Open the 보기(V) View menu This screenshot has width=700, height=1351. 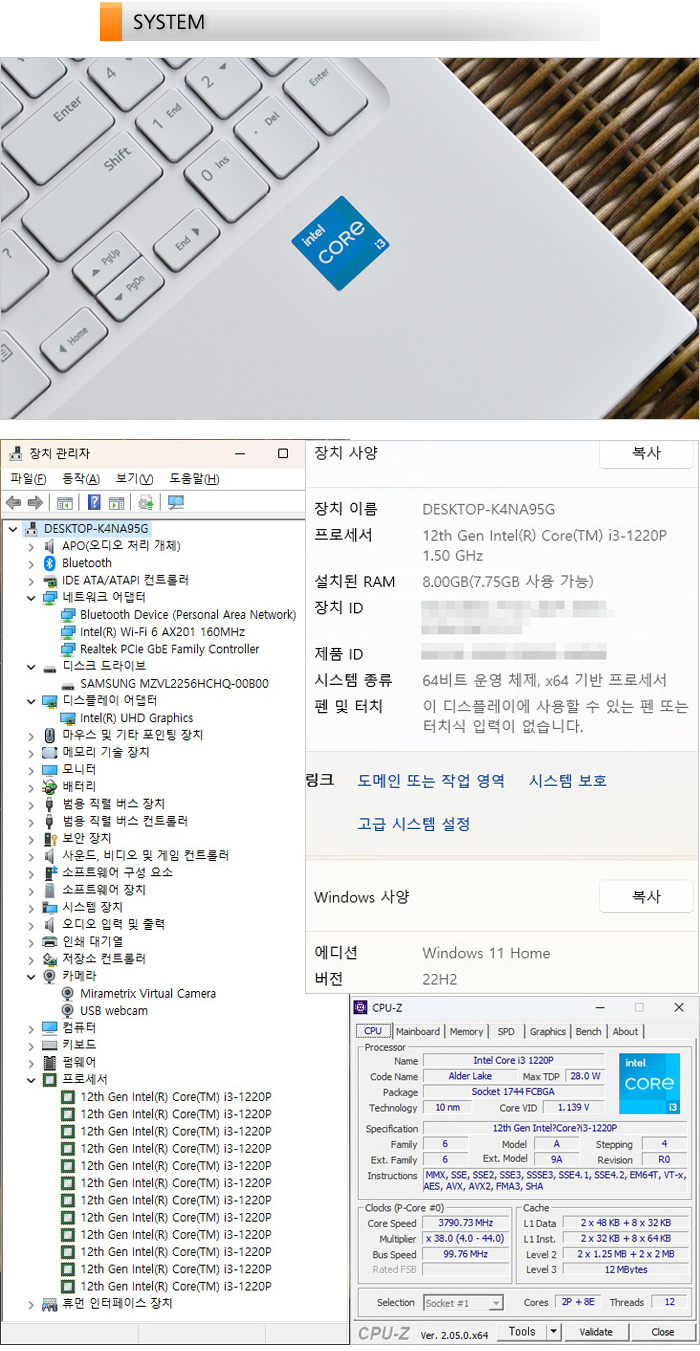point(134,479)
